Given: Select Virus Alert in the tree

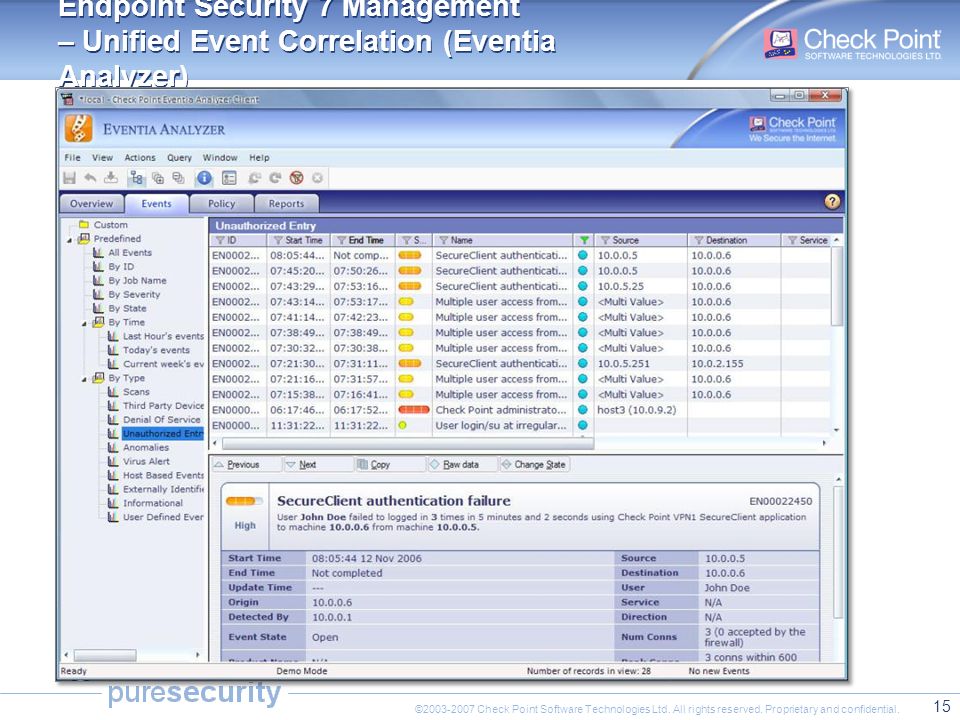Looking at the screenshot, I should coord(146,462).
